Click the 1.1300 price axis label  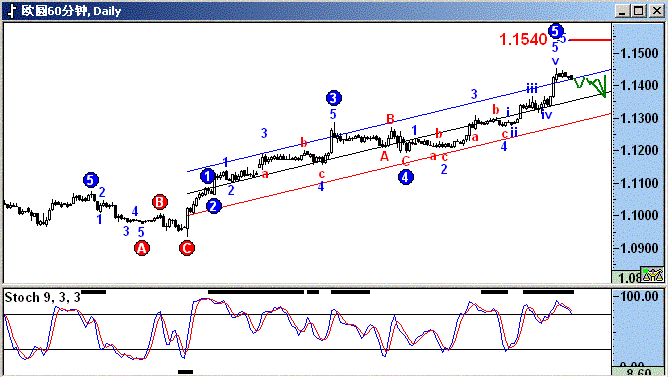pos(639,118)
